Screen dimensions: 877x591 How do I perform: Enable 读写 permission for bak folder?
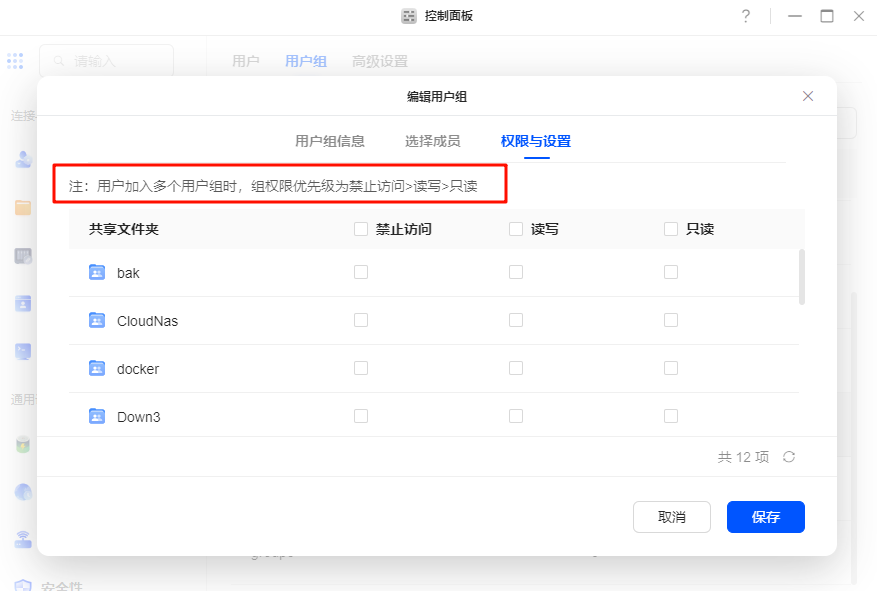click(516, 272)
